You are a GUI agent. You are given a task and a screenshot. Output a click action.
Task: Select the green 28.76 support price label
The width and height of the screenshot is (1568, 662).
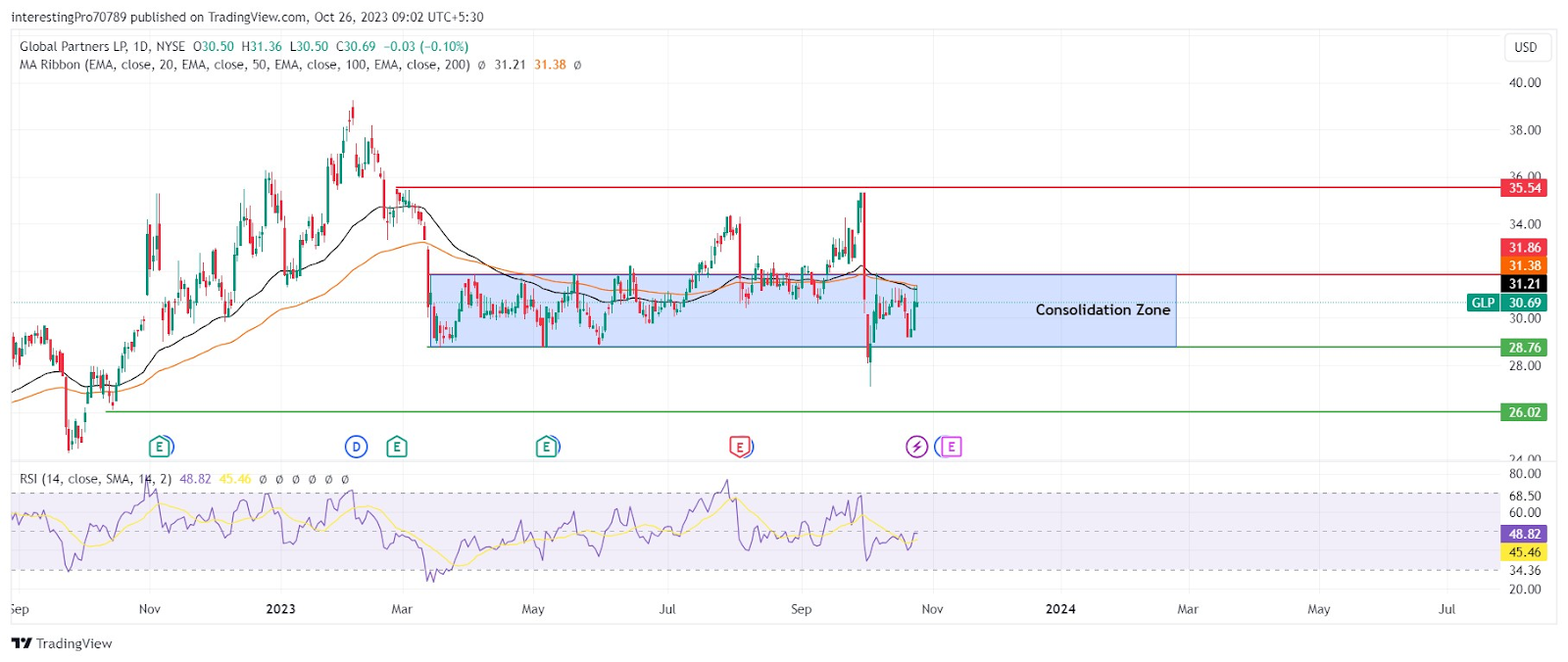click(x=1524, y=348)
